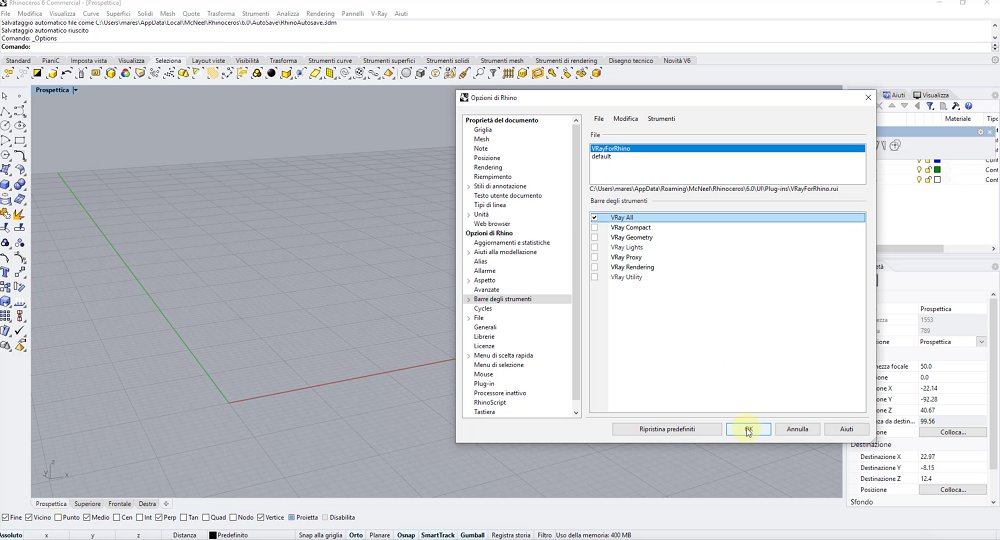Screen dimensions: 1000x540
Task: Choose the ellipse tool in left toolbar
Action: pyautogui.click(x=20, y=126)
